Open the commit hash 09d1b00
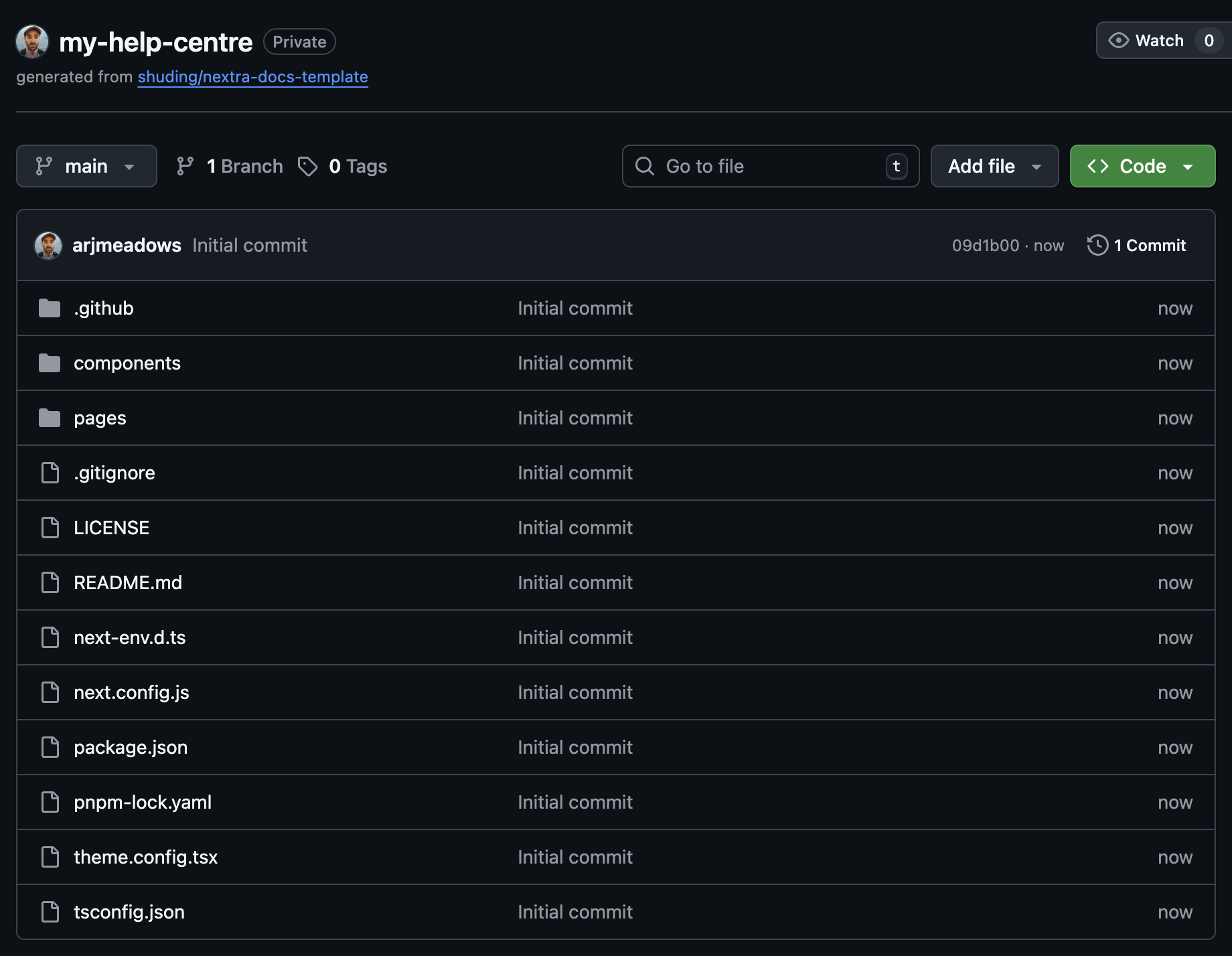The image size is (1232, 956). (x=986, y=246)
